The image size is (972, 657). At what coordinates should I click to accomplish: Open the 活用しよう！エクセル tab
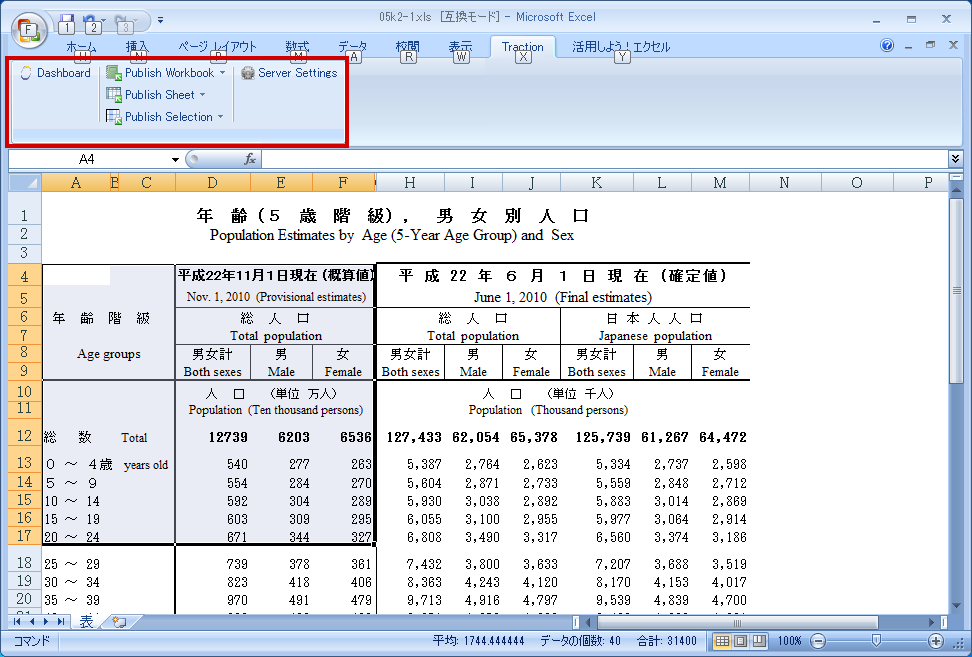tap(621, 46)
